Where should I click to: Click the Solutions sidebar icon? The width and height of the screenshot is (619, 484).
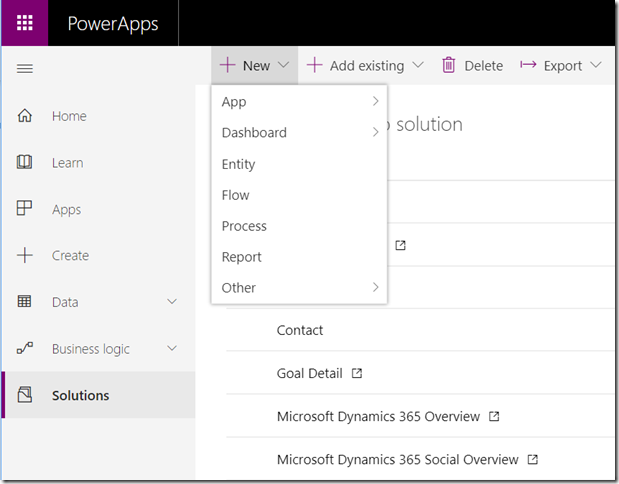tap(25, 395)
